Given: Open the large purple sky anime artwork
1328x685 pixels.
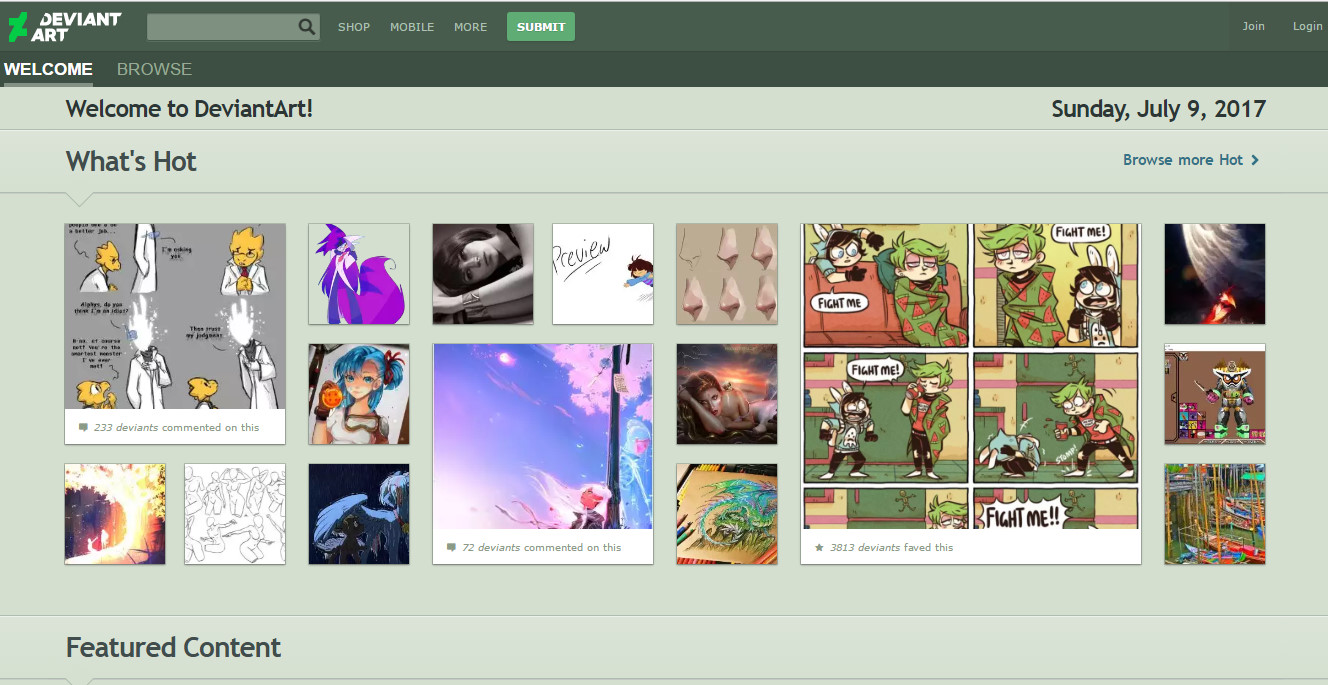Looking at the screenshot, I should pos(543,436).
